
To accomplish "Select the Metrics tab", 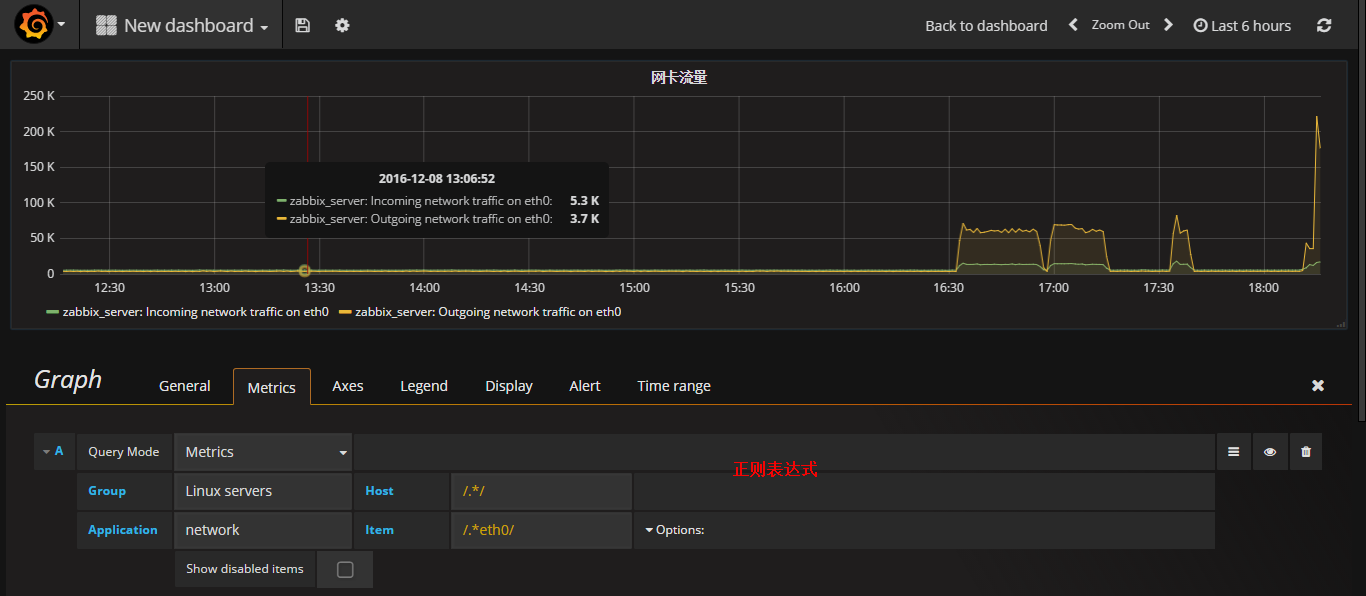I will pyautogui.click(x=272, y=387).
